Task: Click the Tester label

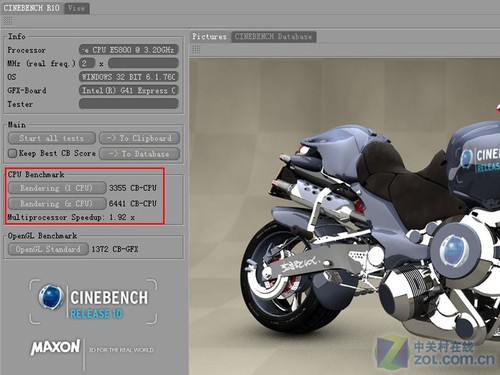Action: point(20,104)
